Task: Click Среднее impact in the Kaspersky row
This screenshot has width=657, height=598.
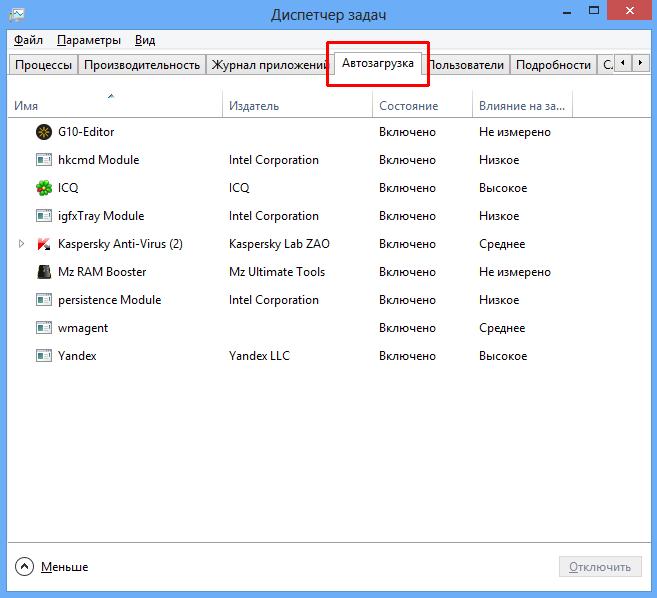Action: [502, 244]
